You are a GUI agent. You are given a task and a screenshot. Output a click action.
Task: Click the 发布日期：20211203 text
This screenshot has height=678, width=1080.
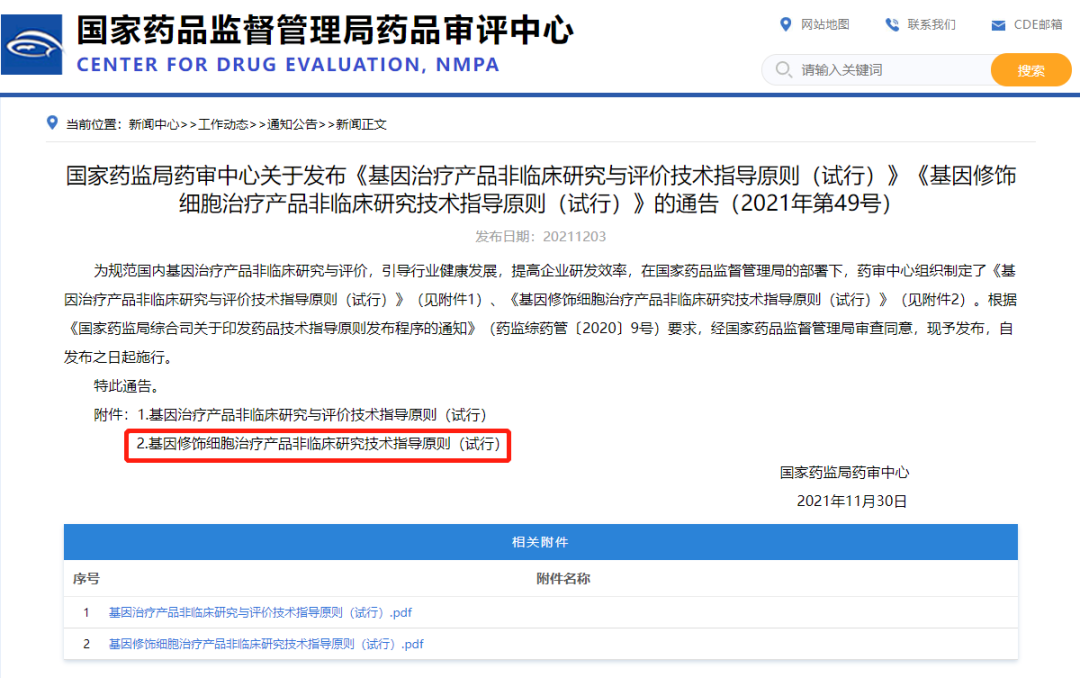[x=541, y=236]
